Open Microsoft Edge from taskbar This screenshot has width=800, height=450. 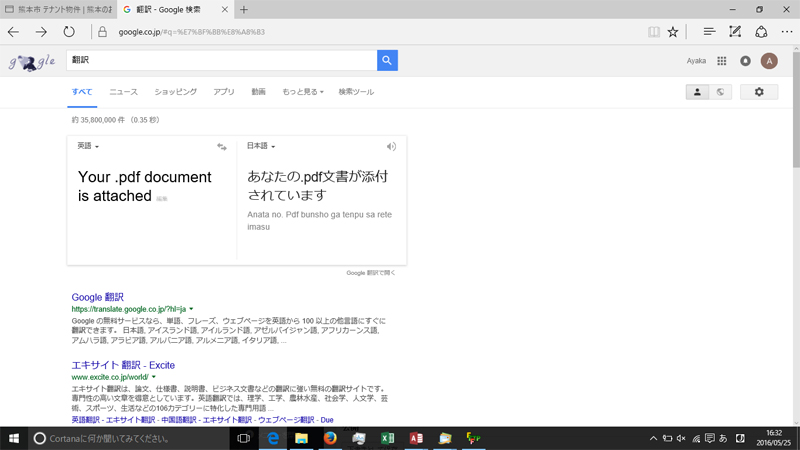273,438
